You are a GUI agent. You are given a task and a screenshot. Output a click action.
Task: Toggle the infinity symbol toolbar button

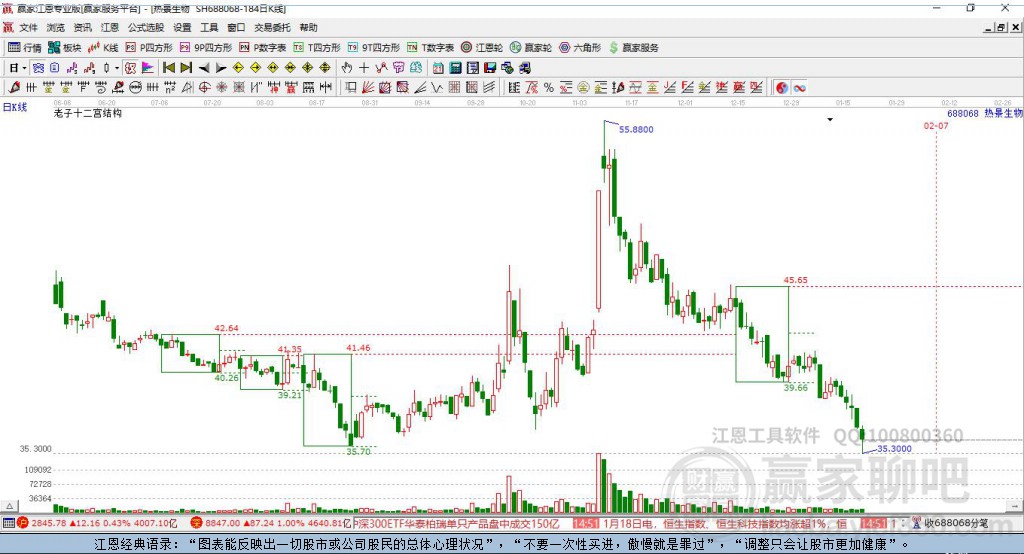coord(799,88)
